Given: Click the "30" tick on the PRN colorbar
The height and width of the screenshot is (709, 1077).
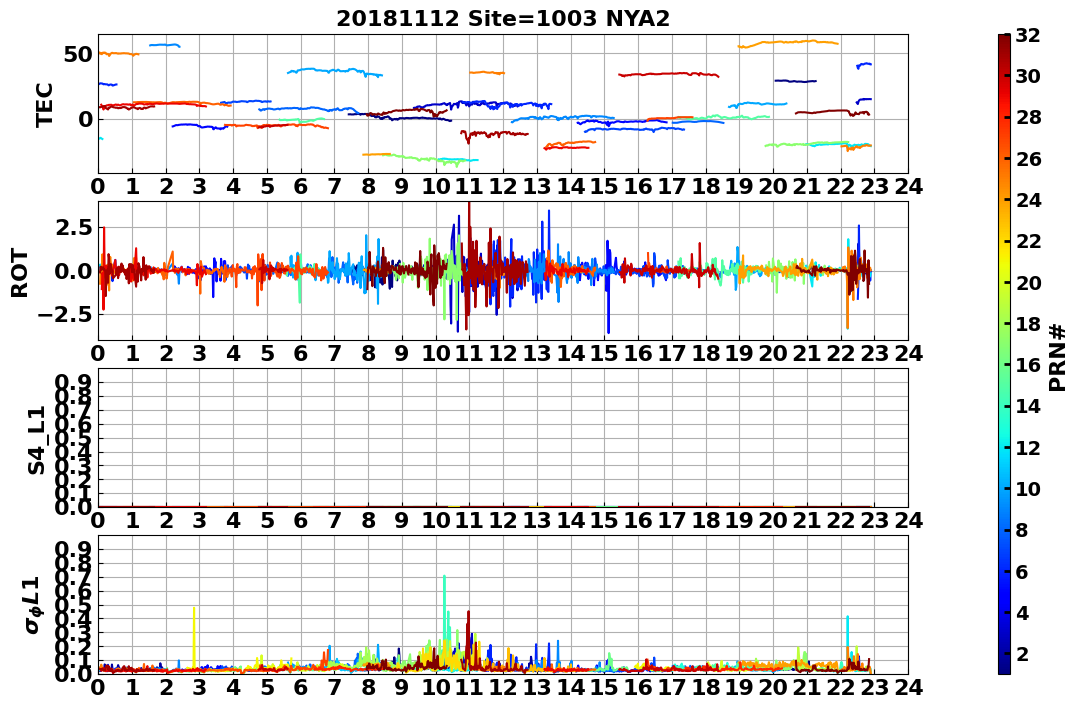Looking at the screenshot, I should click(1028, 76).
